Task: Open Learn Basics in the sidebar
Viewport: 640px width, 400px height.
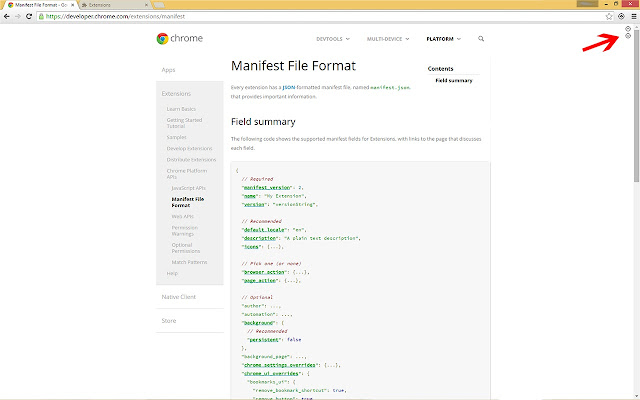Action: coord(181,109)
